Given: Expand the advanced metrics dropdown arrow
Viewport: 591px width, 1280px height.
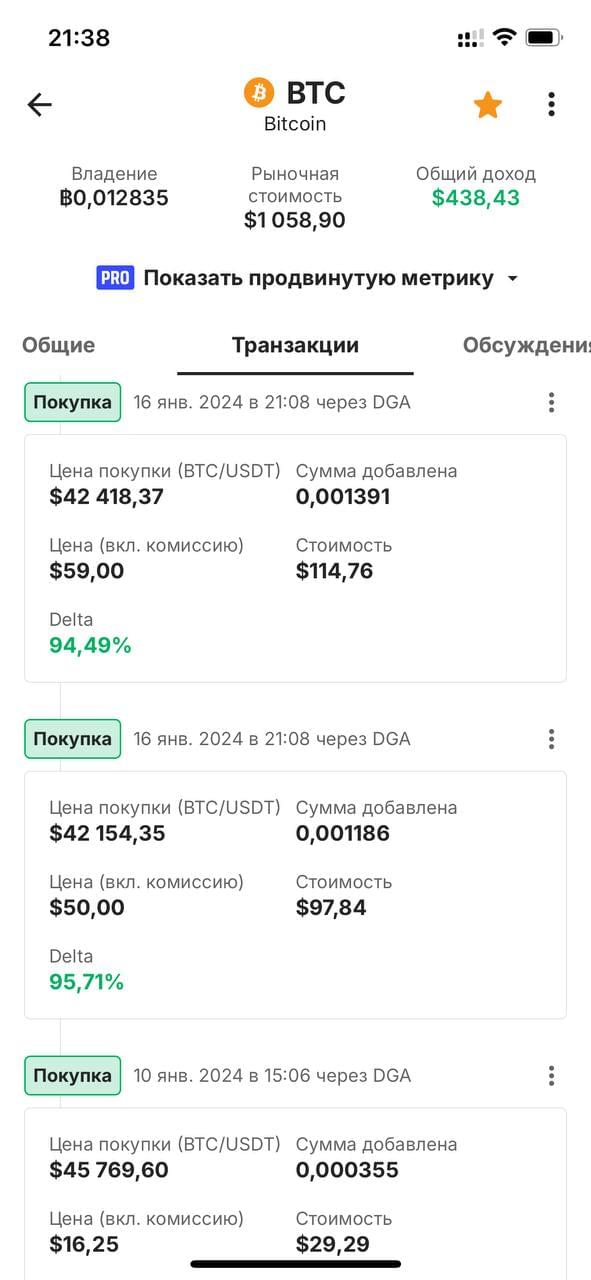Looking at the screenshot, I should [513, 279].
